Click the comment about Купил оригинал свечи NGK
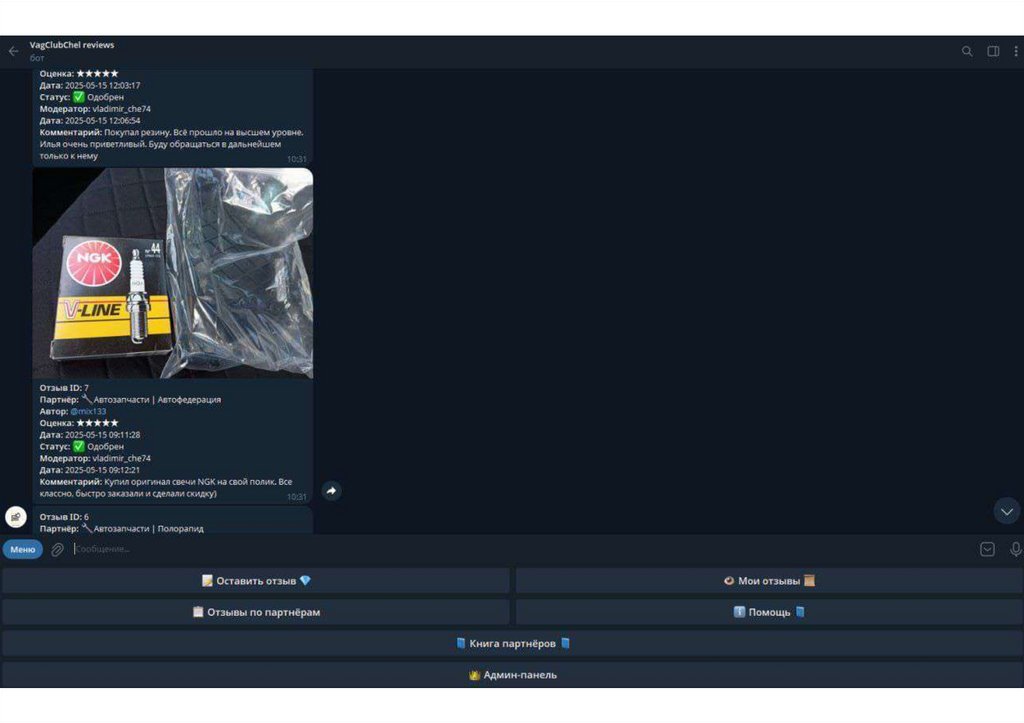This screenshot has width=1024, height=723. click(x=166, y=488)
